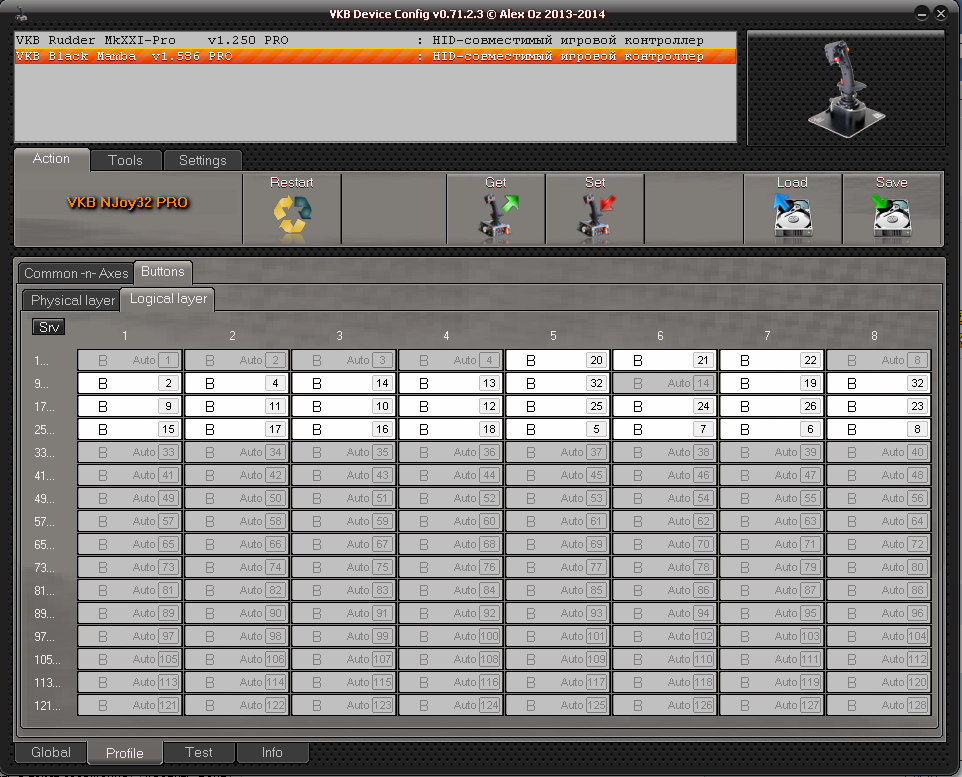Viewport: 962px width, 777px height.
Task: Click the Load disk icon
Action: coord(792,215)
